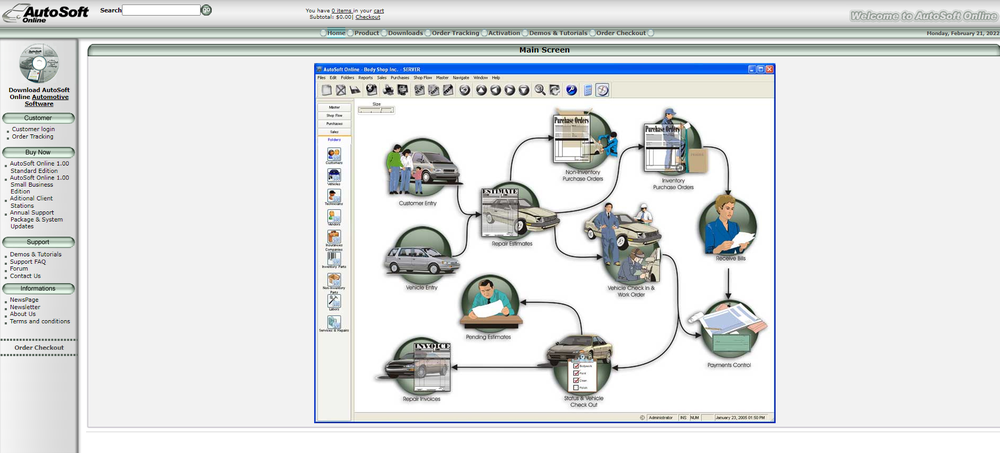Viewport: 1000px width, 453px height.
Task: Click the Receive Bills woman graphic
Action: pos(727,225)
